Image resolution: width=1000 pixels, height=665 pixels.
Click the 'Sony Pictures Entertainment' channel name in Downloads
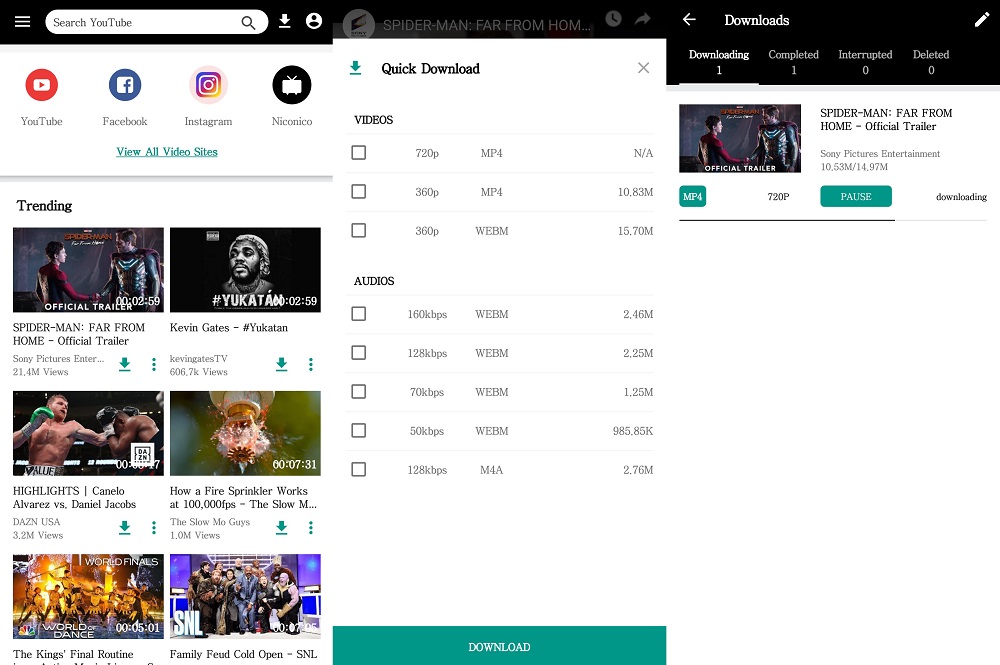[x=880, y=154]
